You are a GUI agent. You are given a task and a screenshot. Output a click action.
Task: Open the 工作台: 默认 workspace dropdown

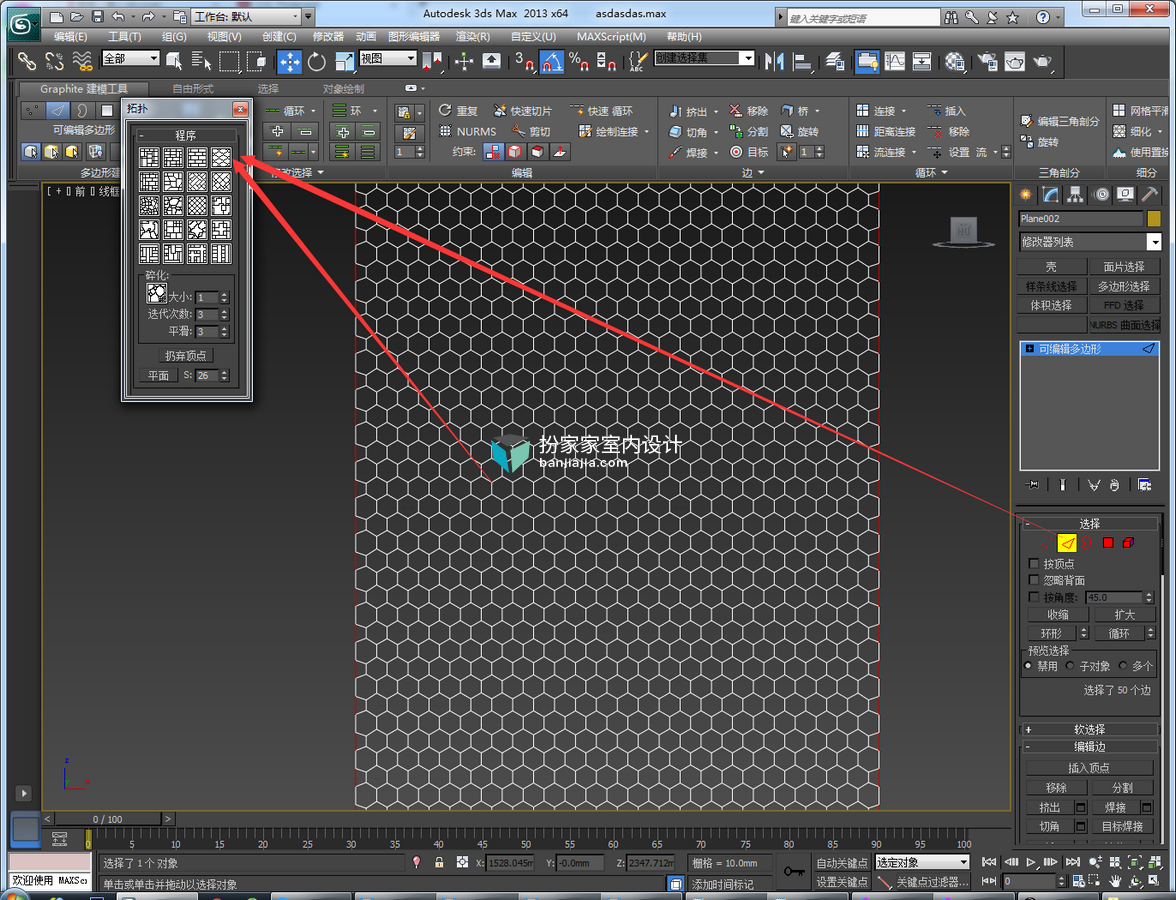coord(246,16)
